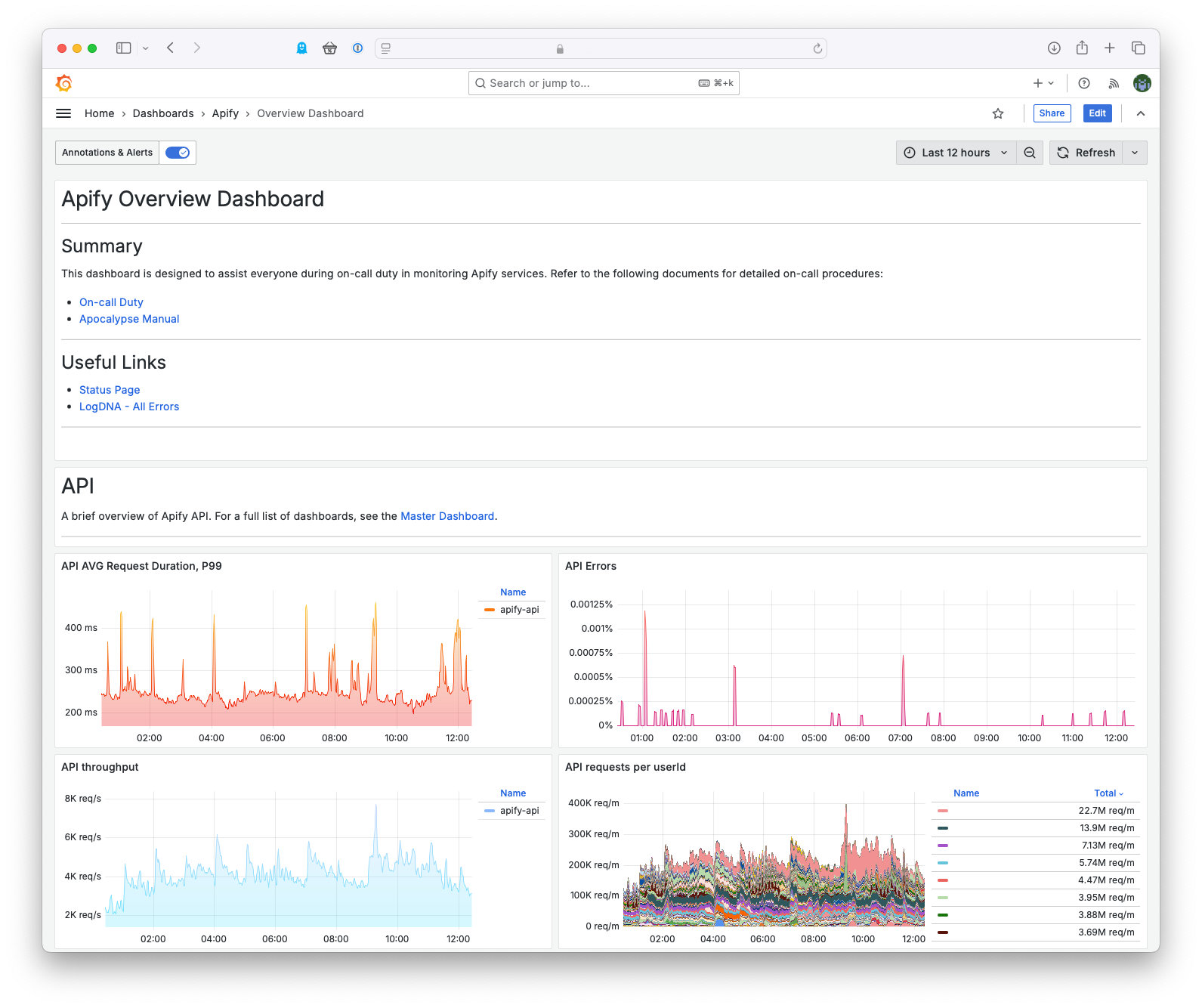Click the 5.74M req/m legend row

click(x=1036, y=863)
